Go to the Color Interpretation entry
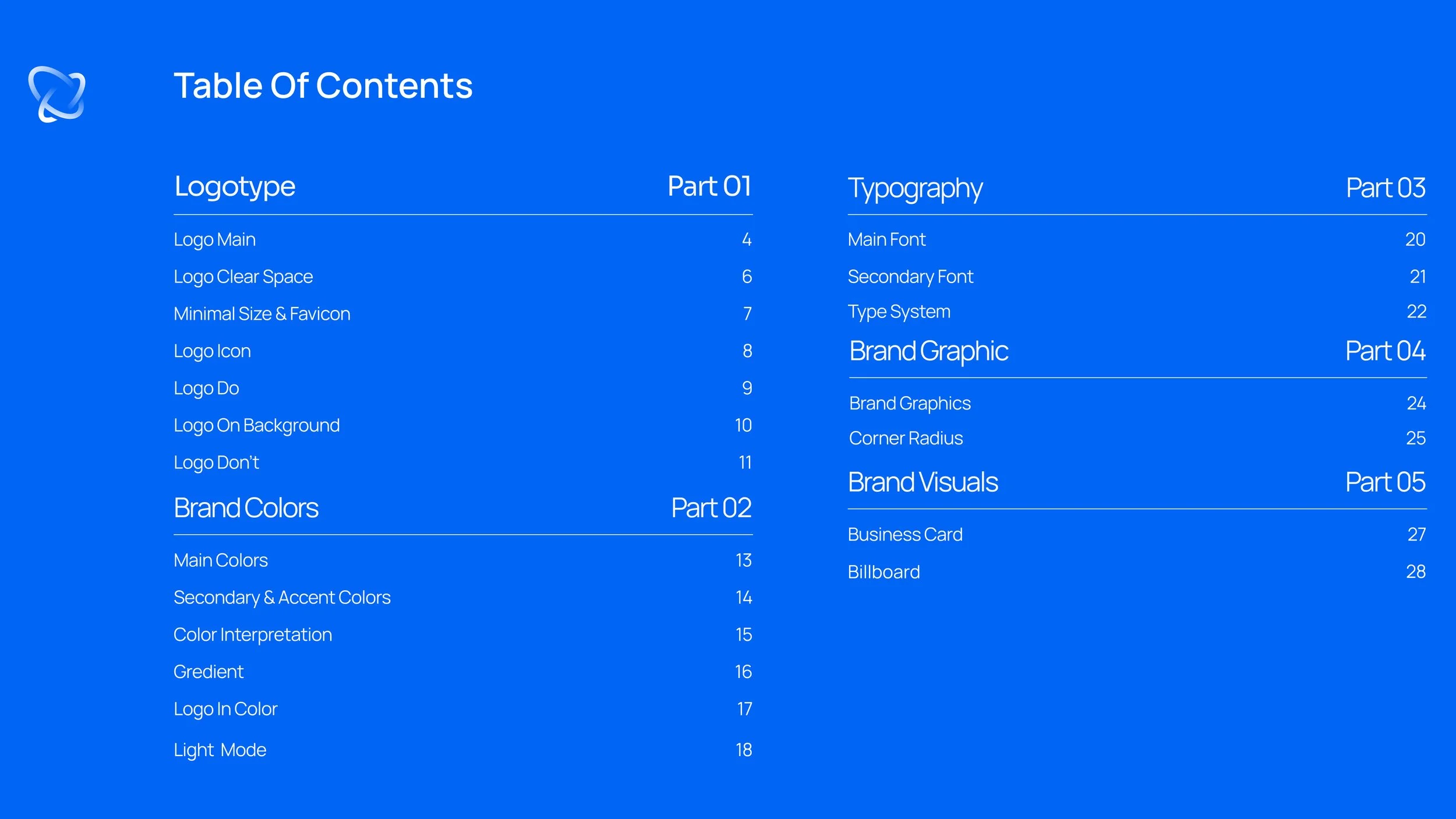This screenshot has width=1456, height=819. (x=252, y=635)
